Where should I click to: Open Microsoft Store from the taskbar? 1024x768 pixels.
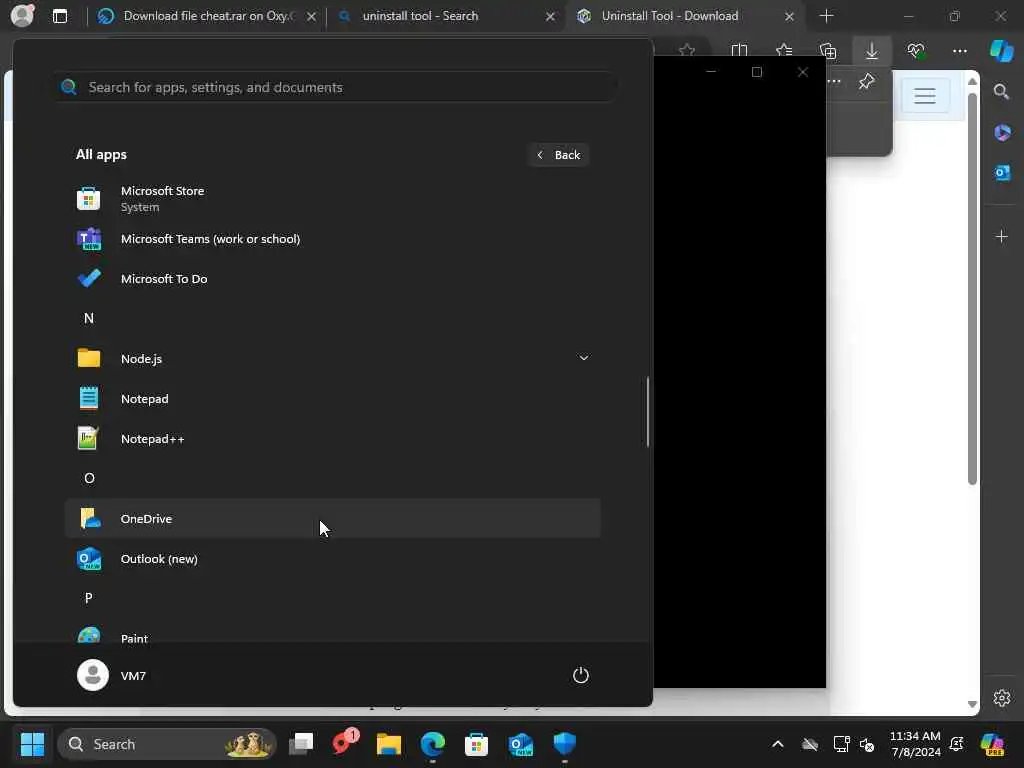coord(476,744)
